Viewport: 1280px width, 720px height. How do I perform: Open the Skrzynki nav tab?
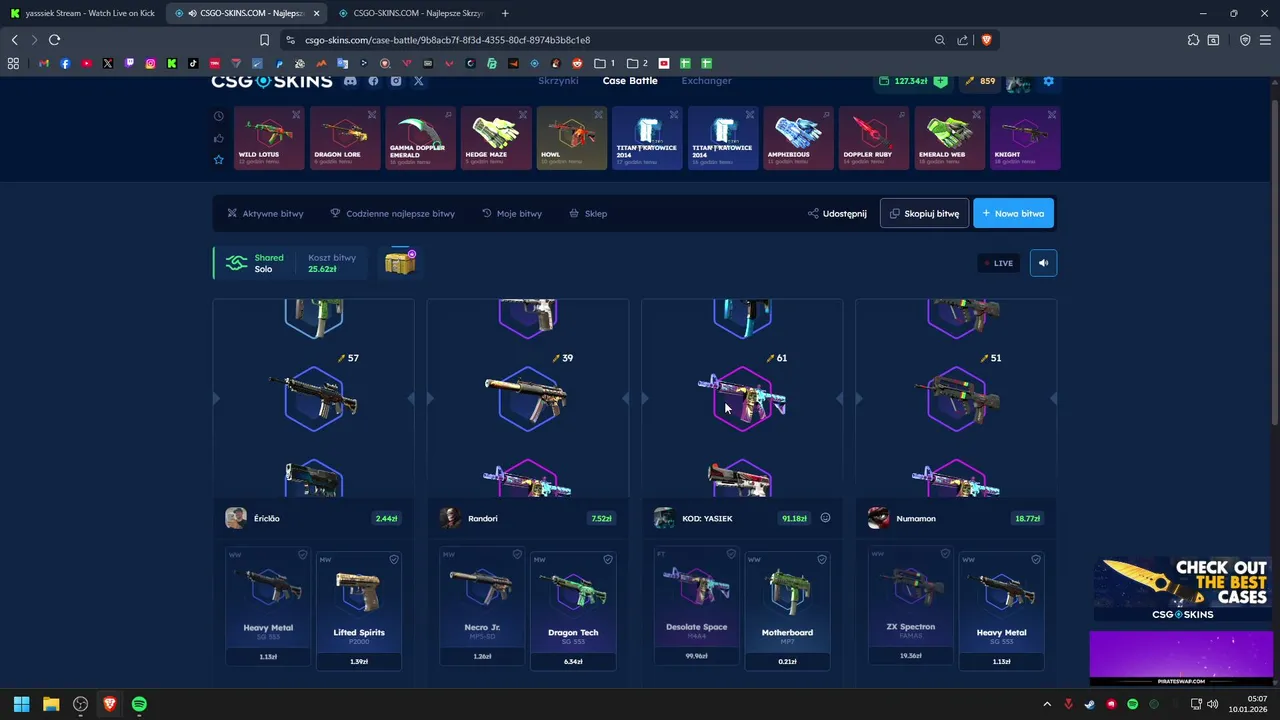pos(558,80)
